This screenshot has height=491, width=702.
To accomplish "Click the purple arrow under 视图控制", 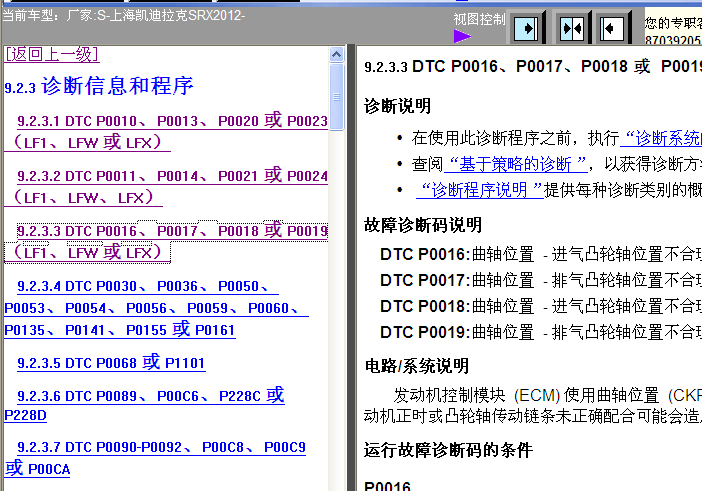I will [462, 36].
